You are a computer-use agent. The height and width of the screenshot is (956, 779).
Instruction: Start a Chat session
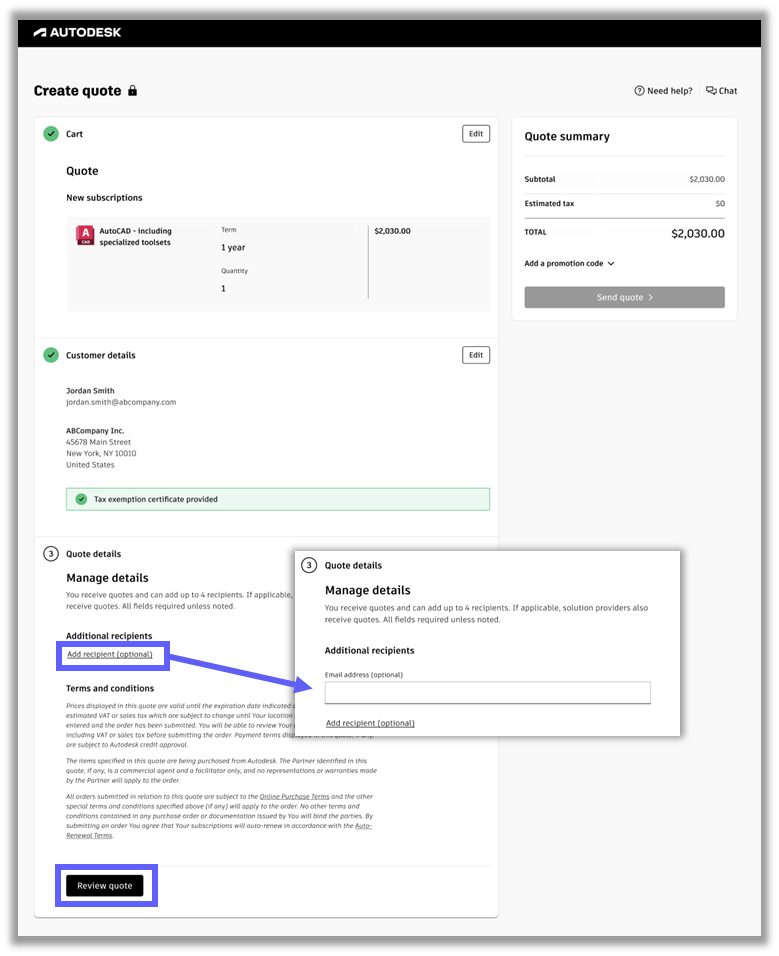tap(722, 91)
